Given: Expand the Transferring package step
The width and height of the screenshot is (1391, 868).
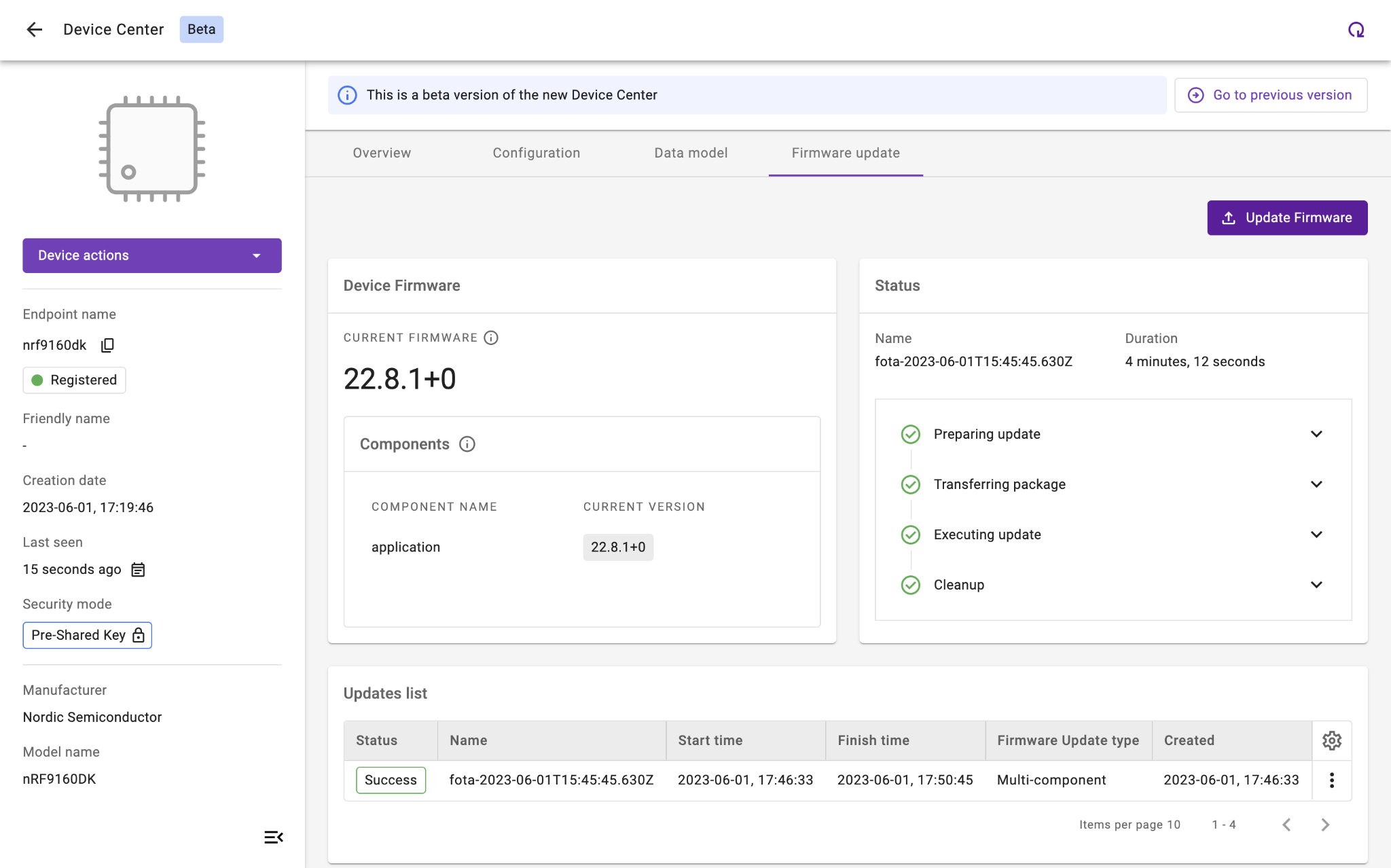Looking at the screenshot, I should pos(1316,484).
